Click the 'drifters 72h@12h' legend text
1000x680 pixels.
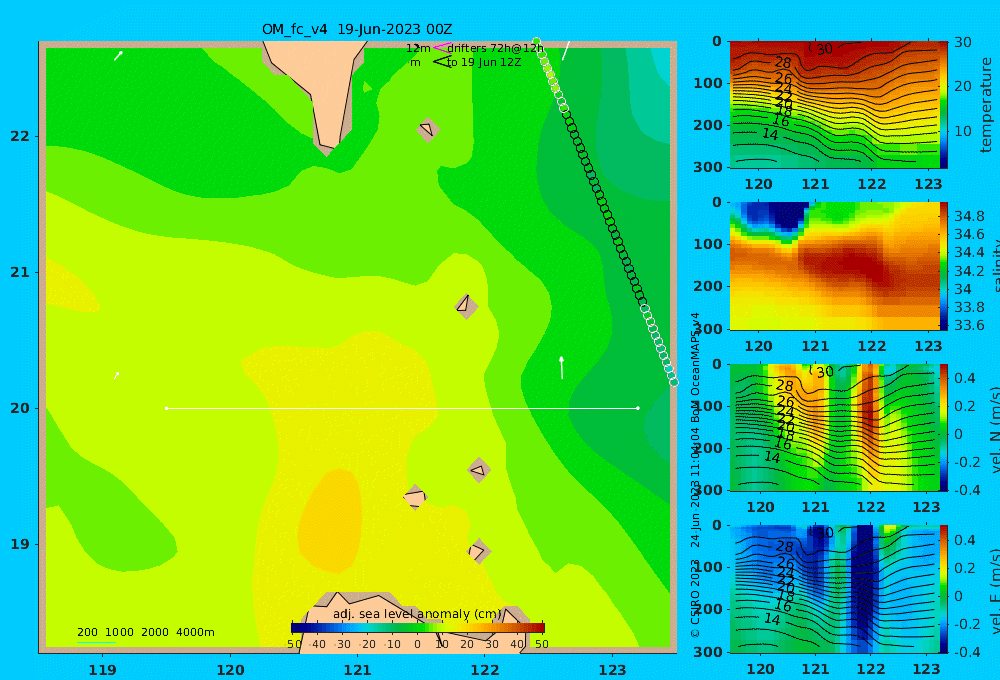click(495, 48)
